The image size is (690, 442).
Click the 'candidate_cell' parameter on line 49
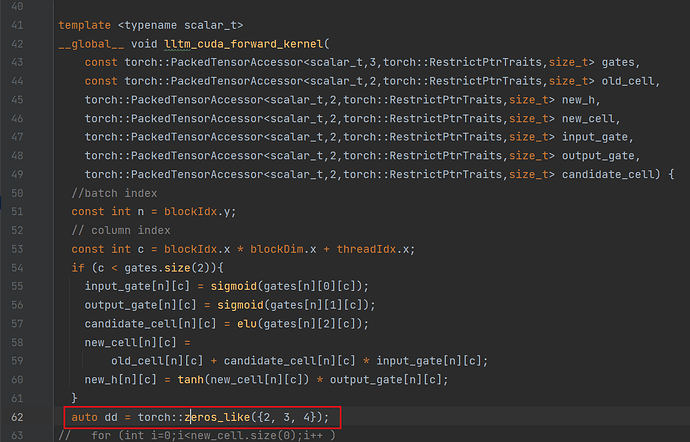608,174
